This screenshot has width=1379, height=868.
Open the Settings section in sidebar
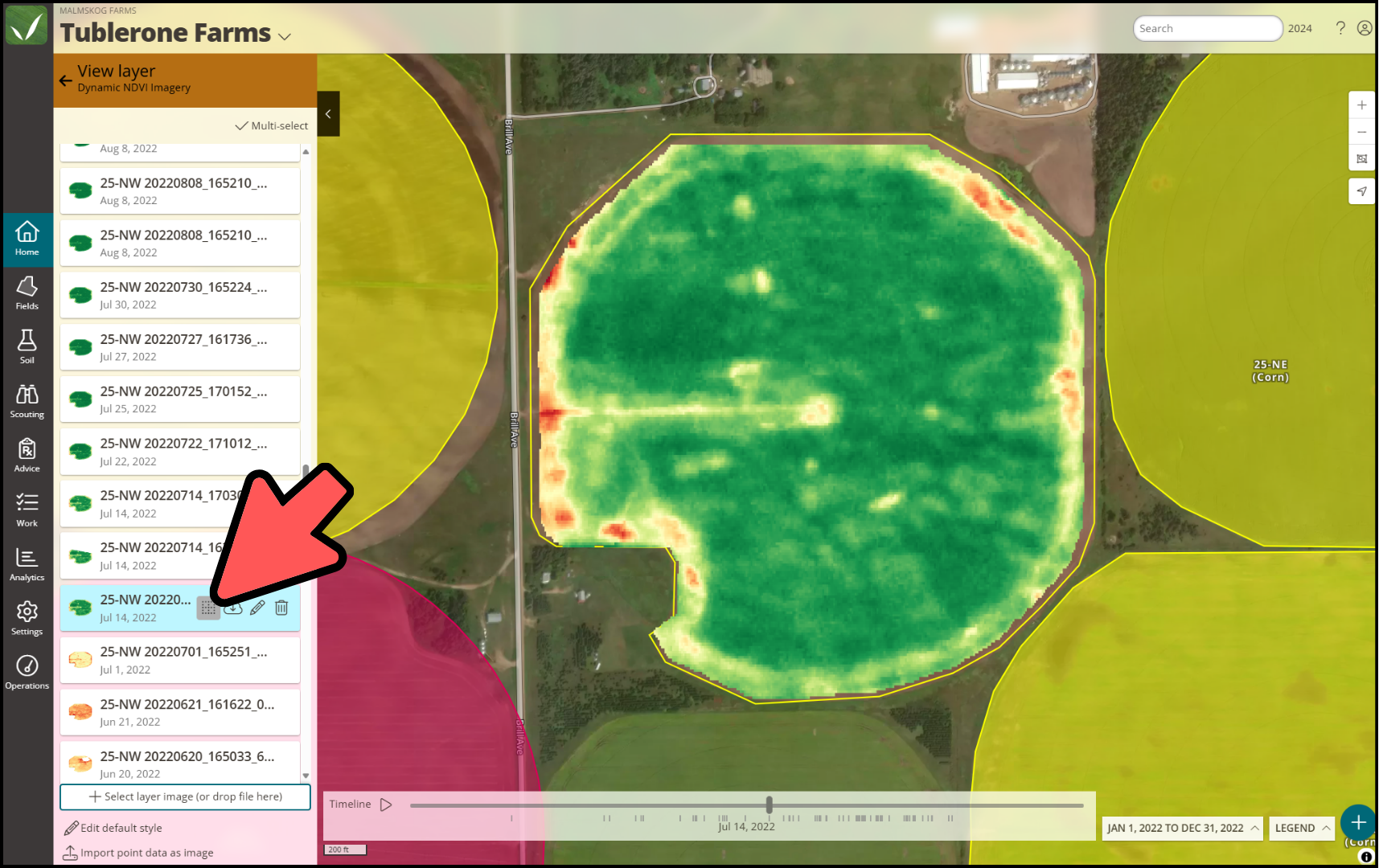click(27, 618)
